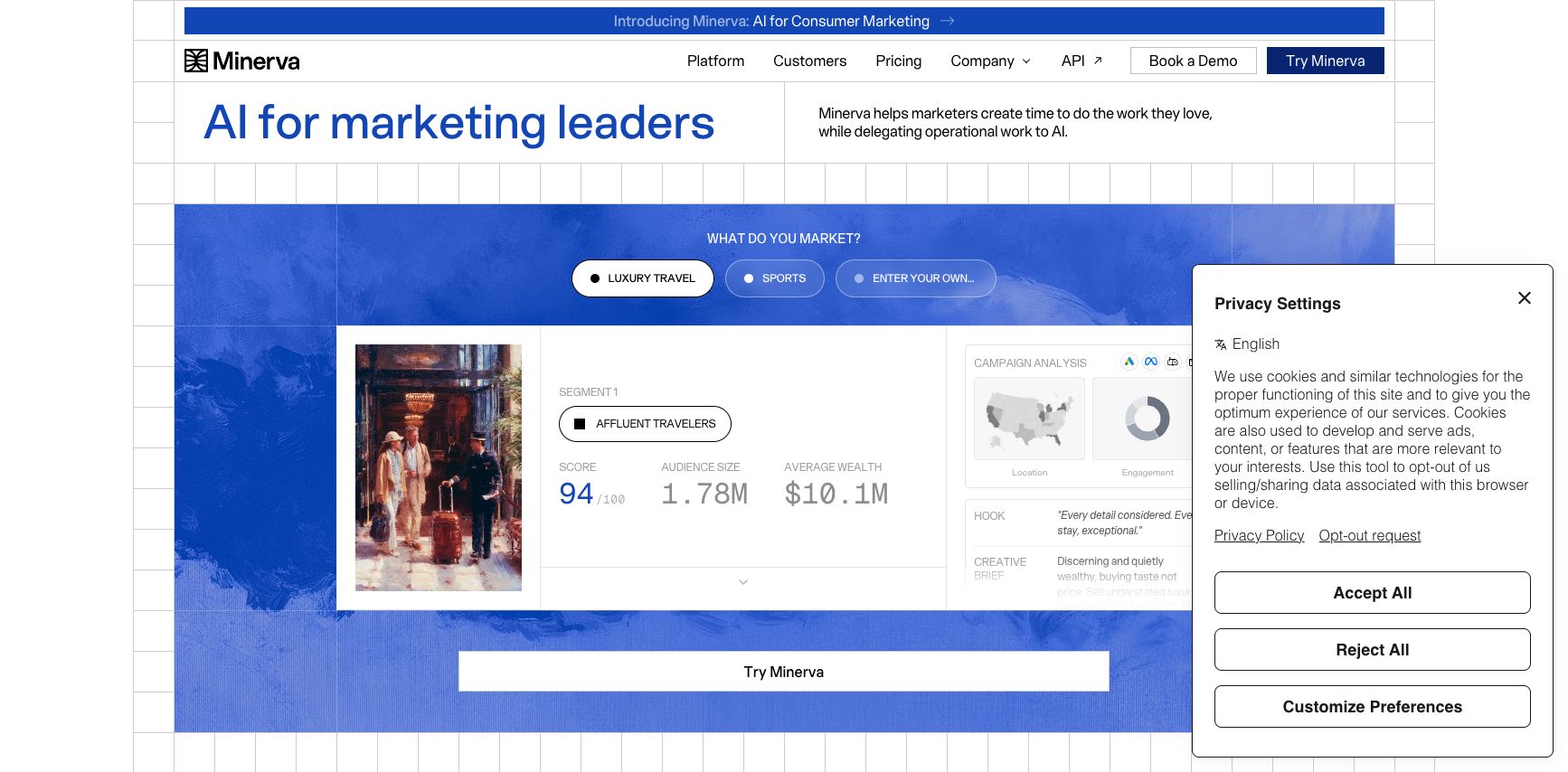This screenshot has width=1568, height=772.
Task: Select the Luxury Travel market option
Action: (643, 278)
